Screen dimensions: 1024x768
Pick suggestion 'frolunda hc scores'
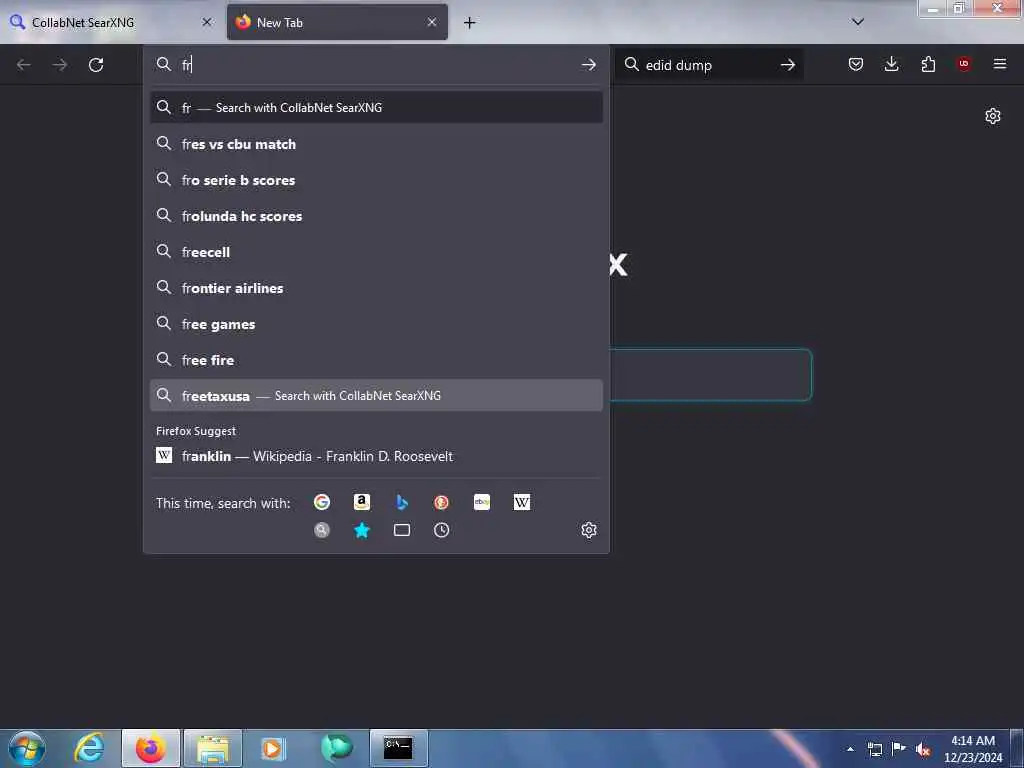point(376,216)
